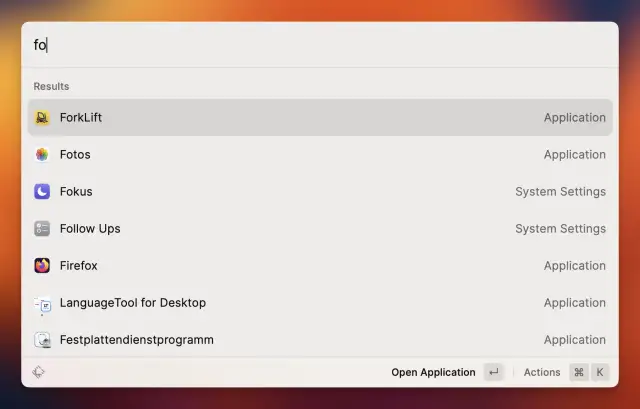
Task: Focus the search field containing "fo"
Action: tap(320, 45)
